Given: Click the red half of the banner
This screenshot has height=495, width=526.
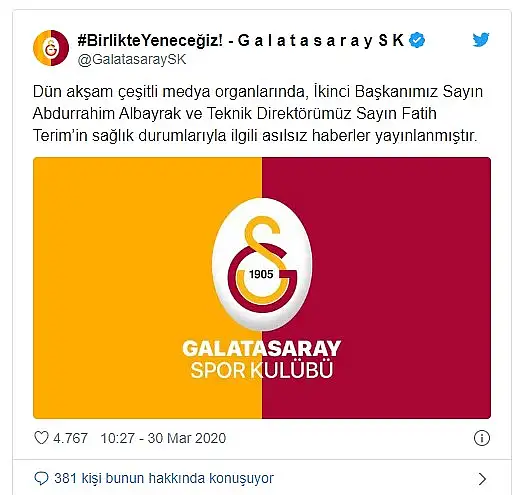Looking at the screenshot, I should 403,288.
